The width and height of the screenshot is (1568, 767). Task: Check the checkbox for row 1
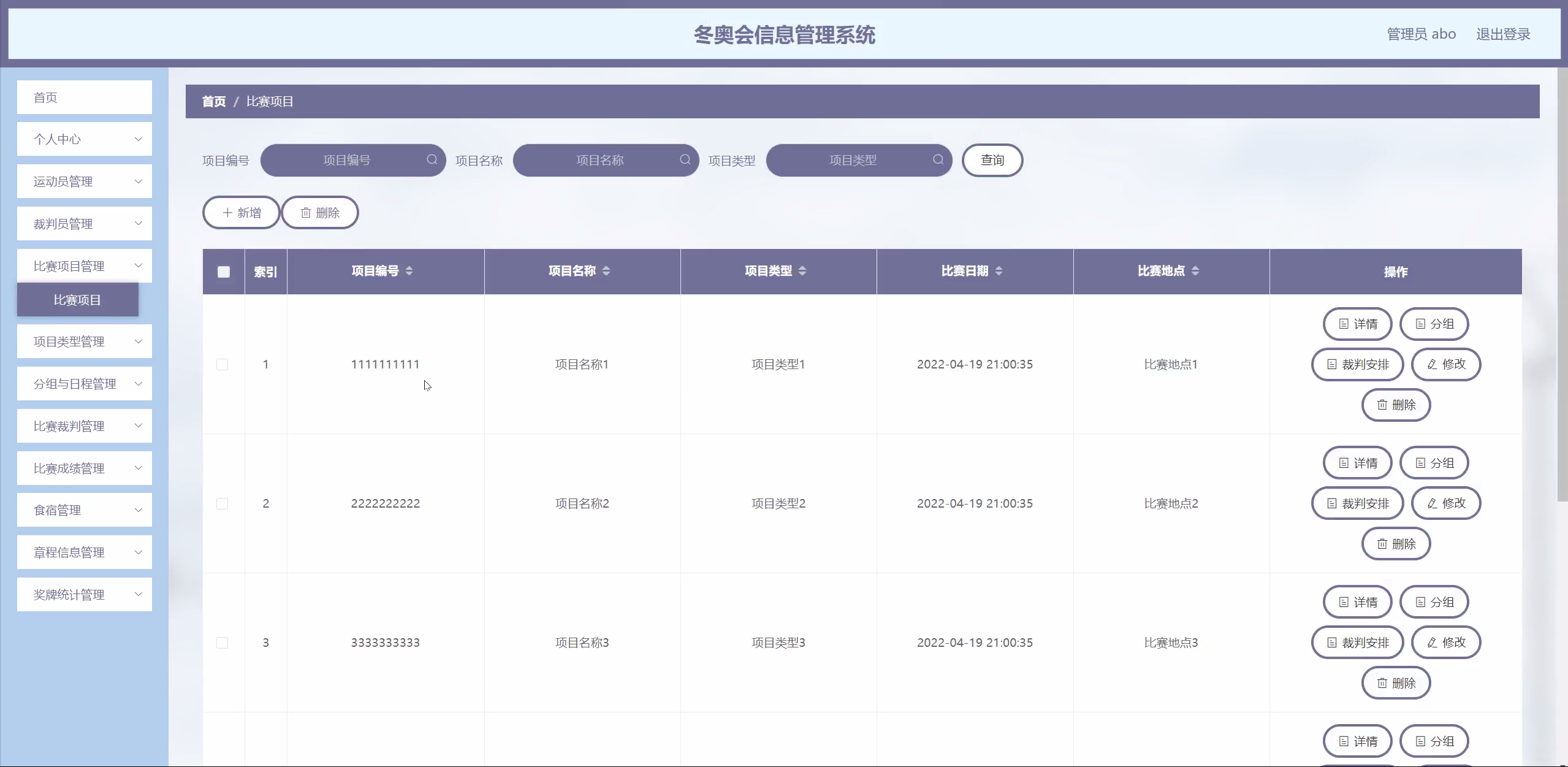[x=223, y=365]
